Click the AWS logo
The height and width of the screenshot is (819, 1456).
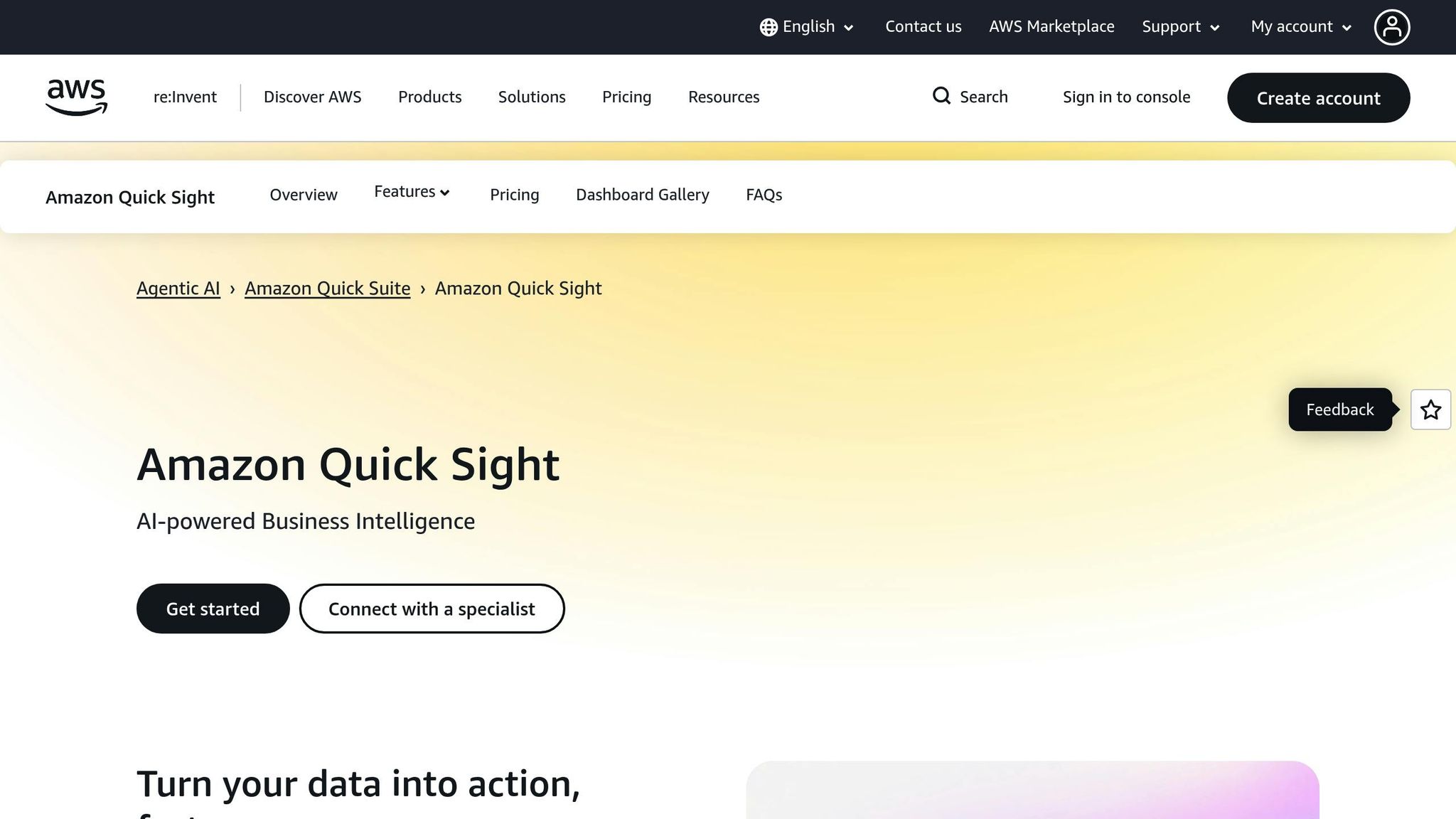[x=76, y=97]
